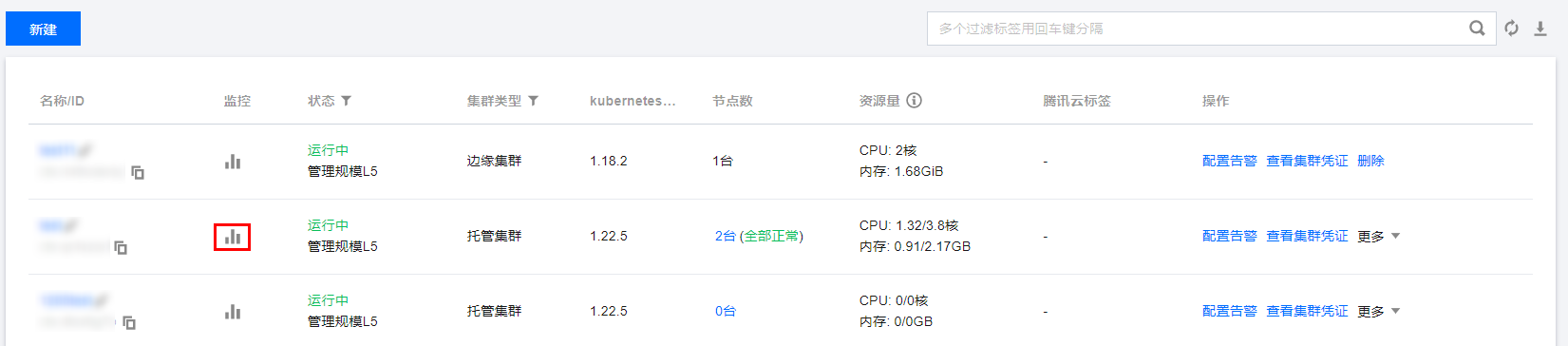This screenshot has width=1568, height=346.
Task: Refresh the cluster list
Action: tap(1512, 29)
